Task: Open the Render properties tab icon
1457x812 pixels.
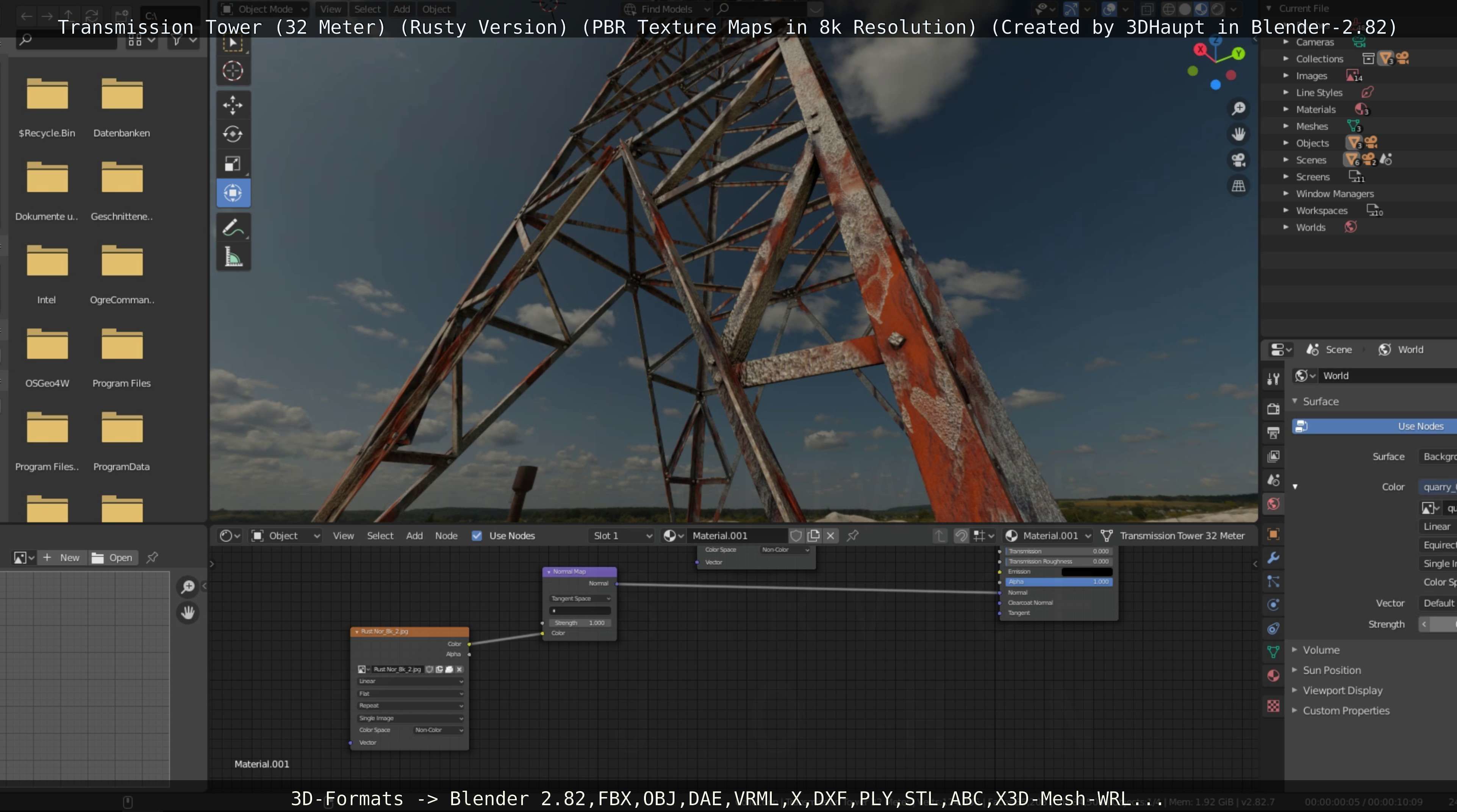Action: 1273,409
